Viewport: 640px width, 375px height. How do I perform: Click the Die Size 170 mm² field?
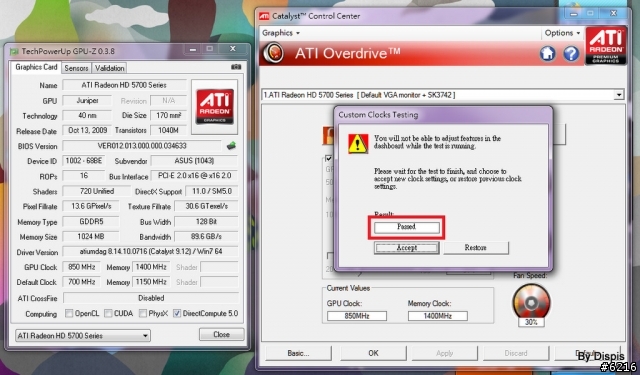pyautogui.click(x=169, y=115)
